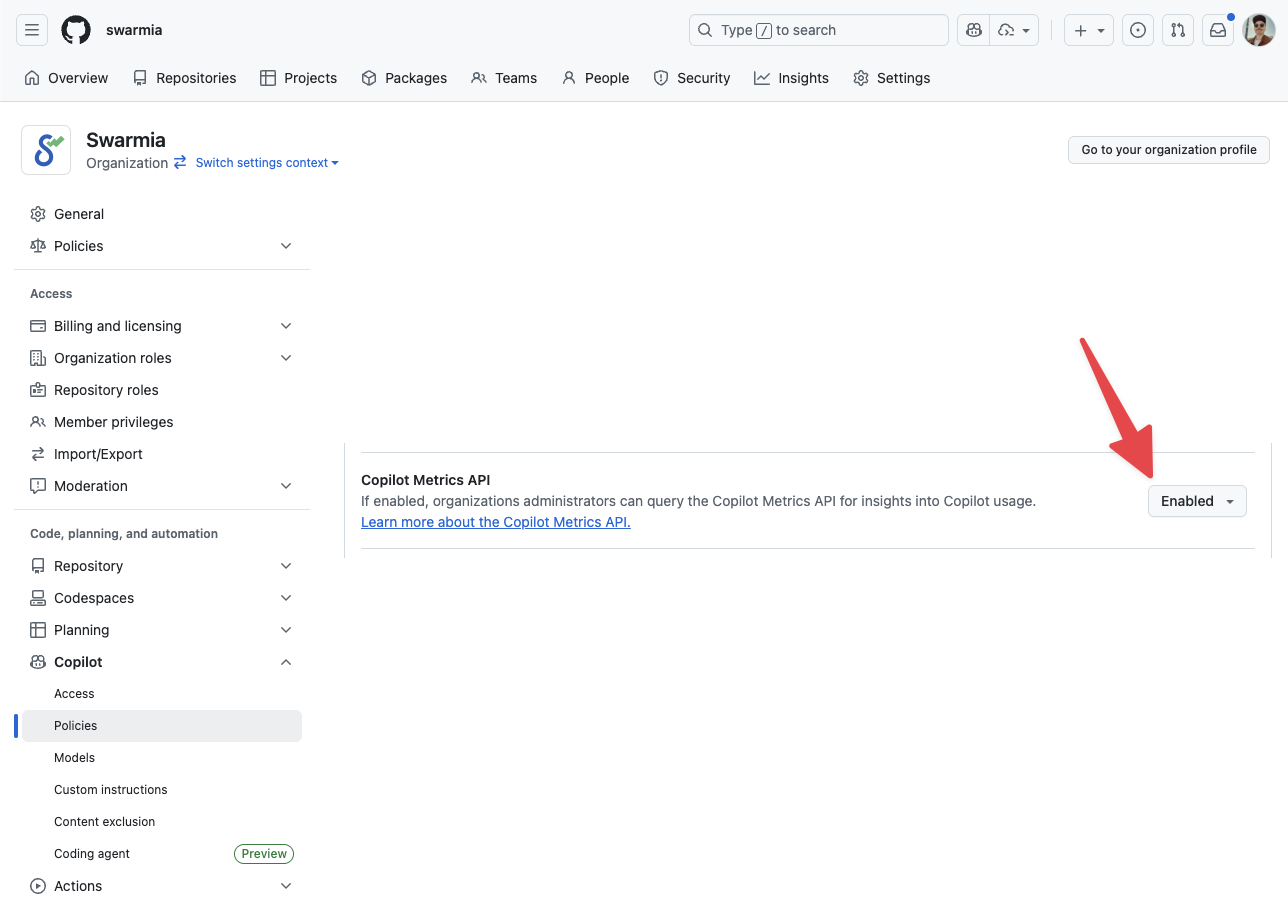Click the user profile avatar
The height and width of the screenshot is (901, 1288).
click(x=1259, y=30)
